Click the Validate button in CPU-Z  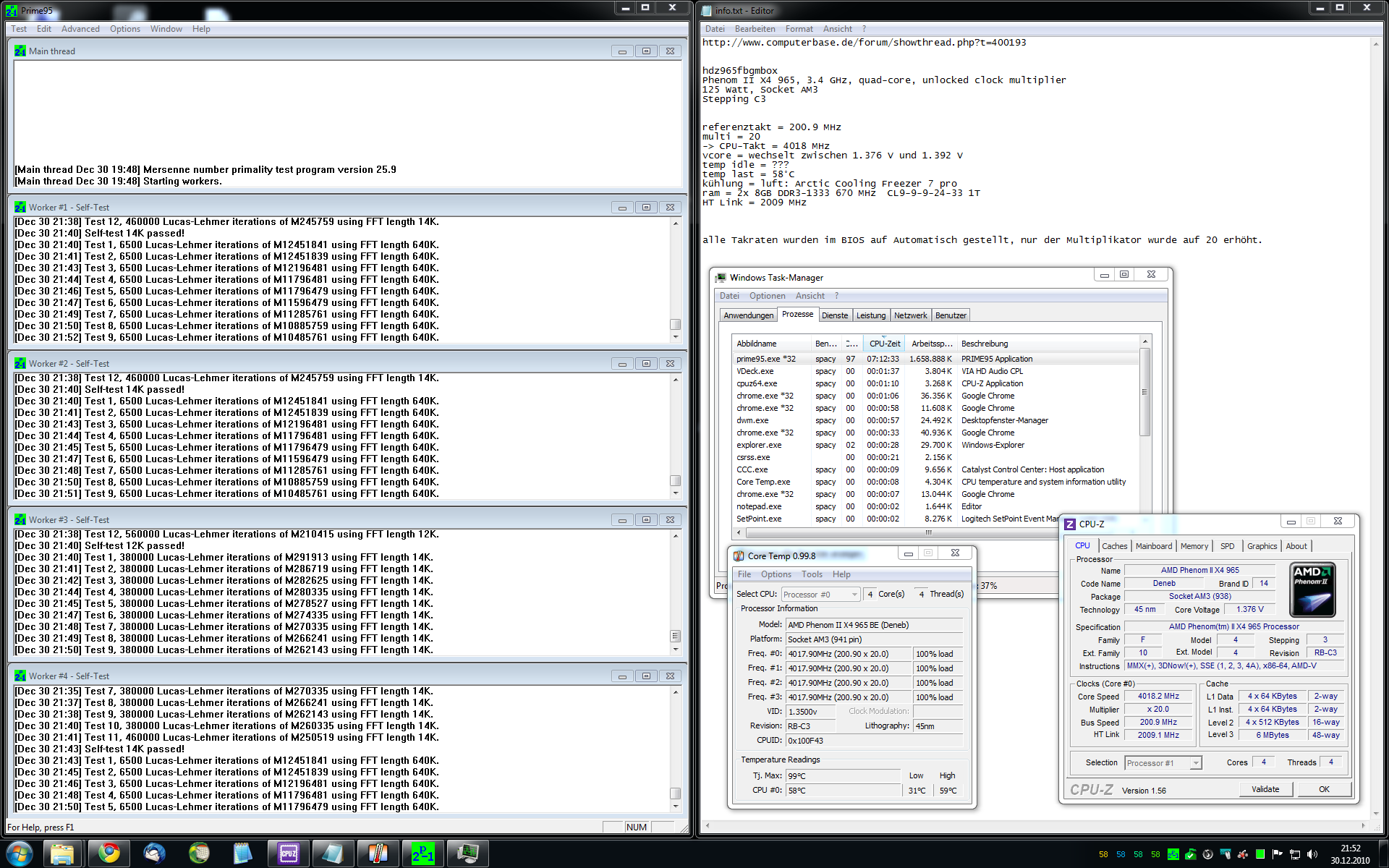click(1265, 789)
